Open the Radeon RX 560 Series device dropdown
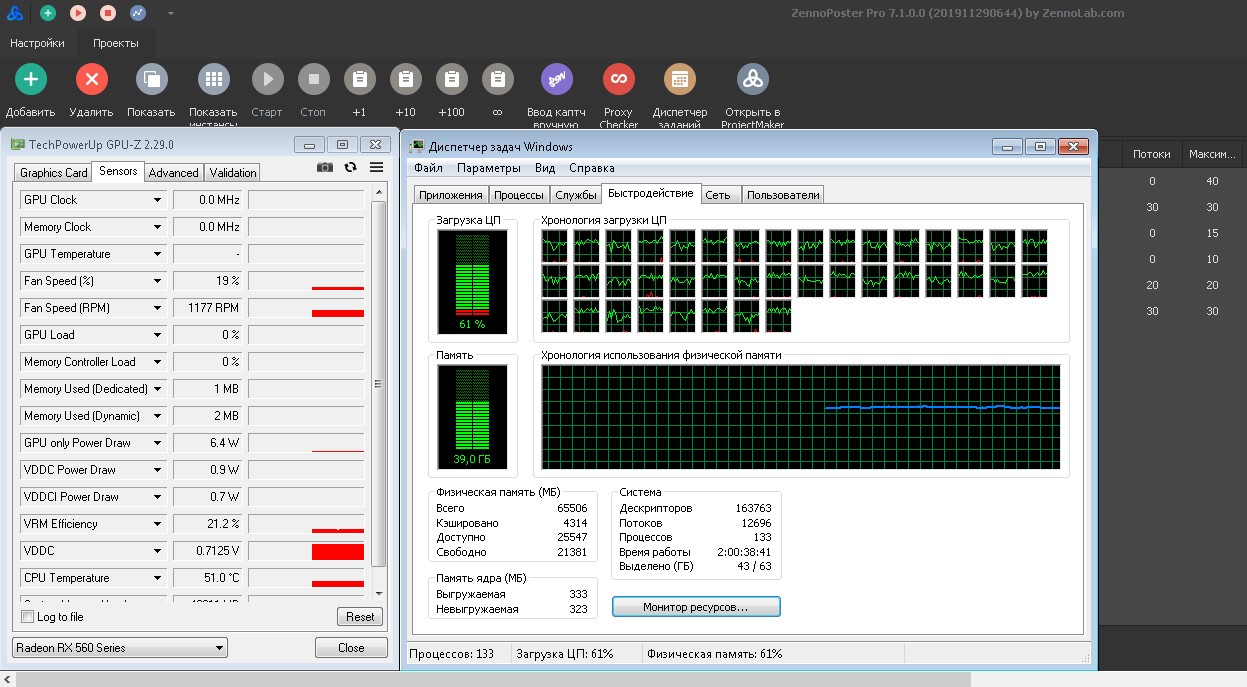Viewport: 1247px width, 687px height. (x=120, y=648)
